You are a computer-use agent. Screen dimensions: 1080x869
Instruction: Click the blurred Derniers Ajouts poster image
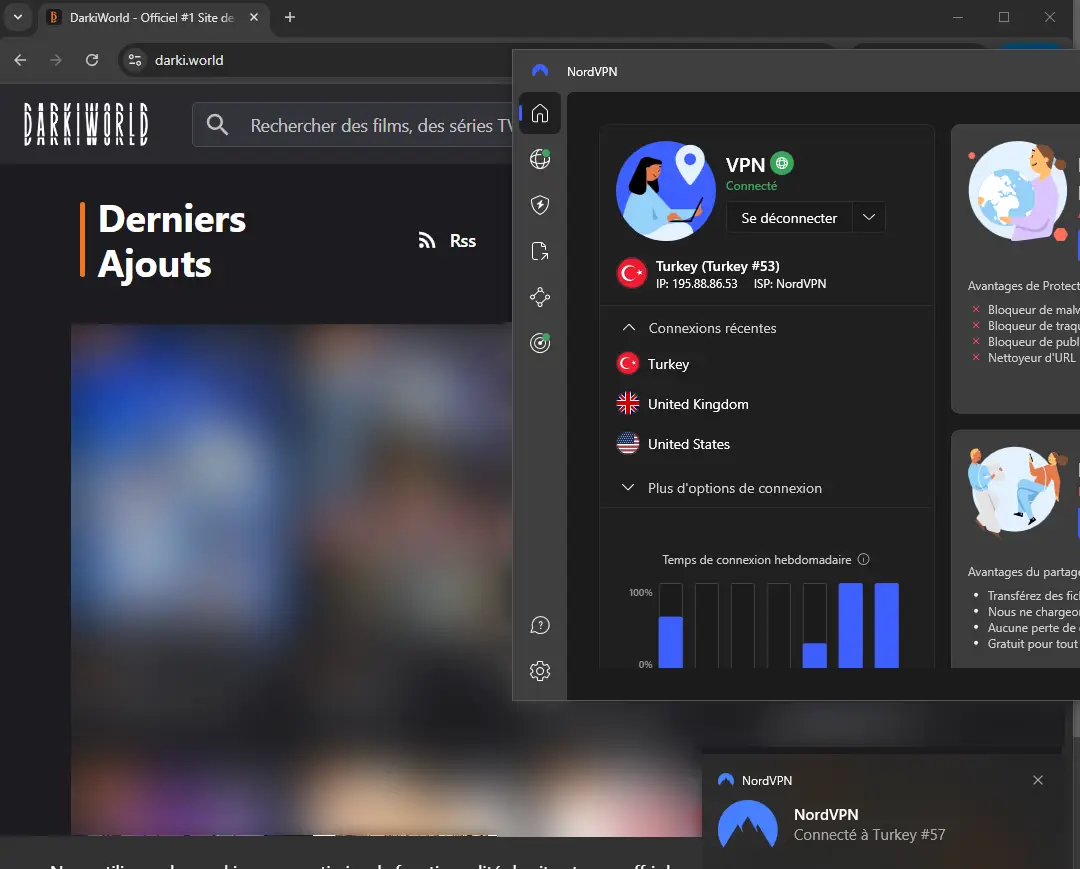tap(292, 578)
